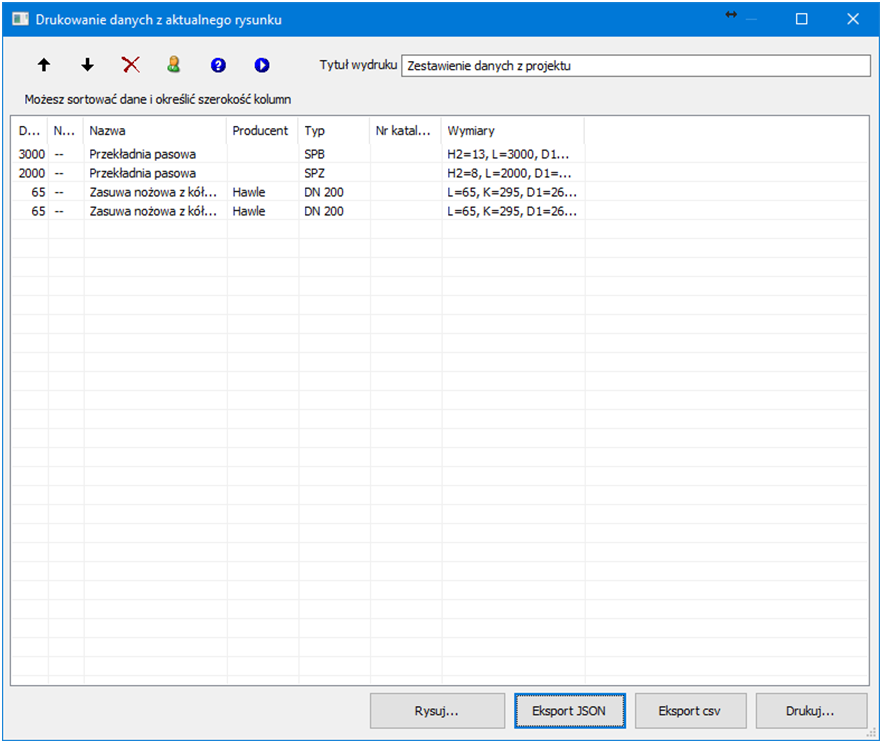Maximize the print data dialog window
Viewport: 882px width, 743px height.
tap(801, 19)
